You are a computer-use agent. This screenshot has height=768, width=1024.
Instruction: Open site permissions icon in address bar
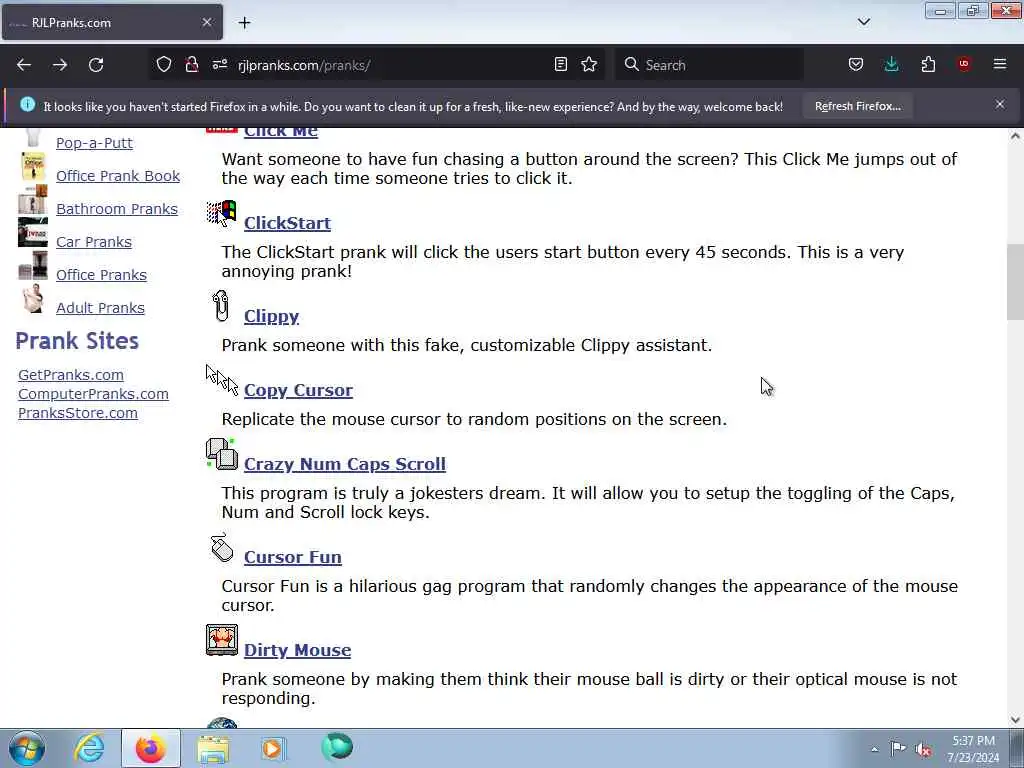[x=219, y=65]
